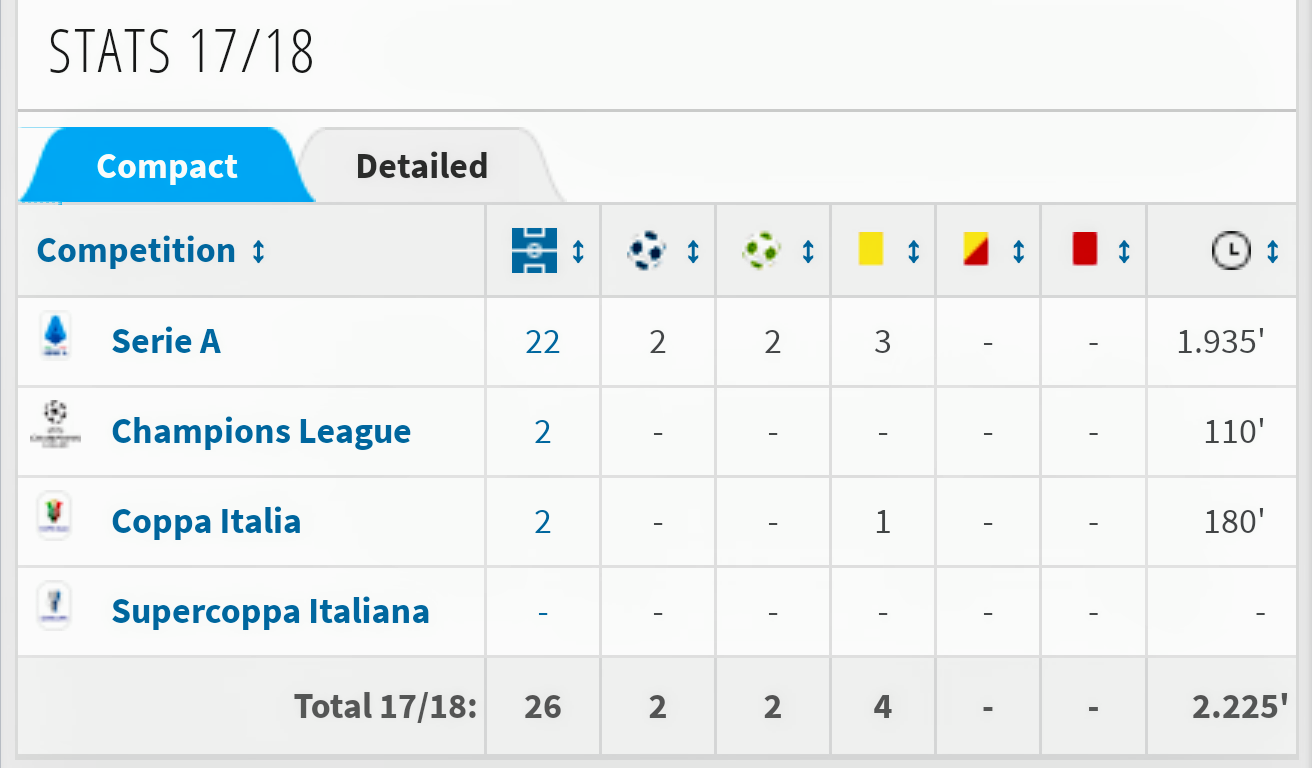Viewport: 1312px width, 768px height.
Task: Click the goals soccer ball icon
Action: pyautogui.click(x=647, y=250)
